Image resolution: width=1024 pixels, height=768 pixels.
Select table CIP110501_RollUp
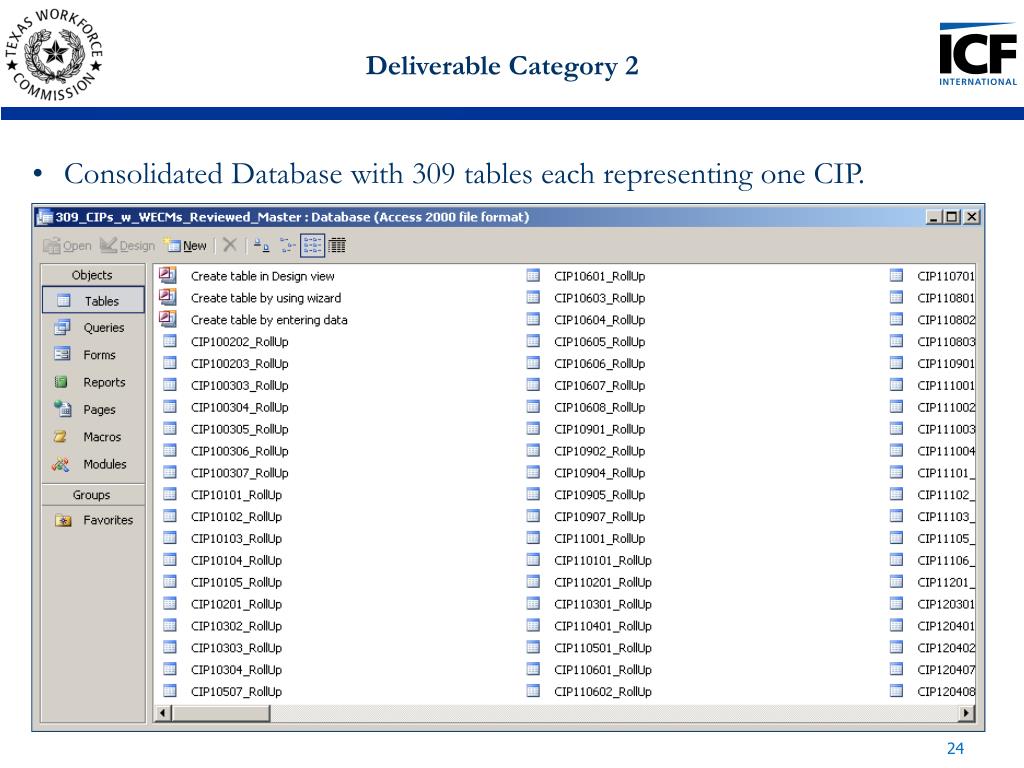coord(603,648)
